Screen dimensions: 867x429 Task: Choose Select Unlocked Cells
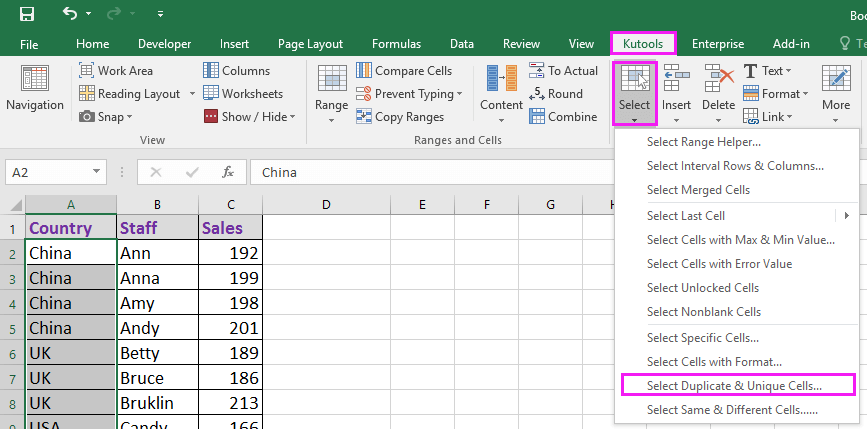tap(737, 287)
